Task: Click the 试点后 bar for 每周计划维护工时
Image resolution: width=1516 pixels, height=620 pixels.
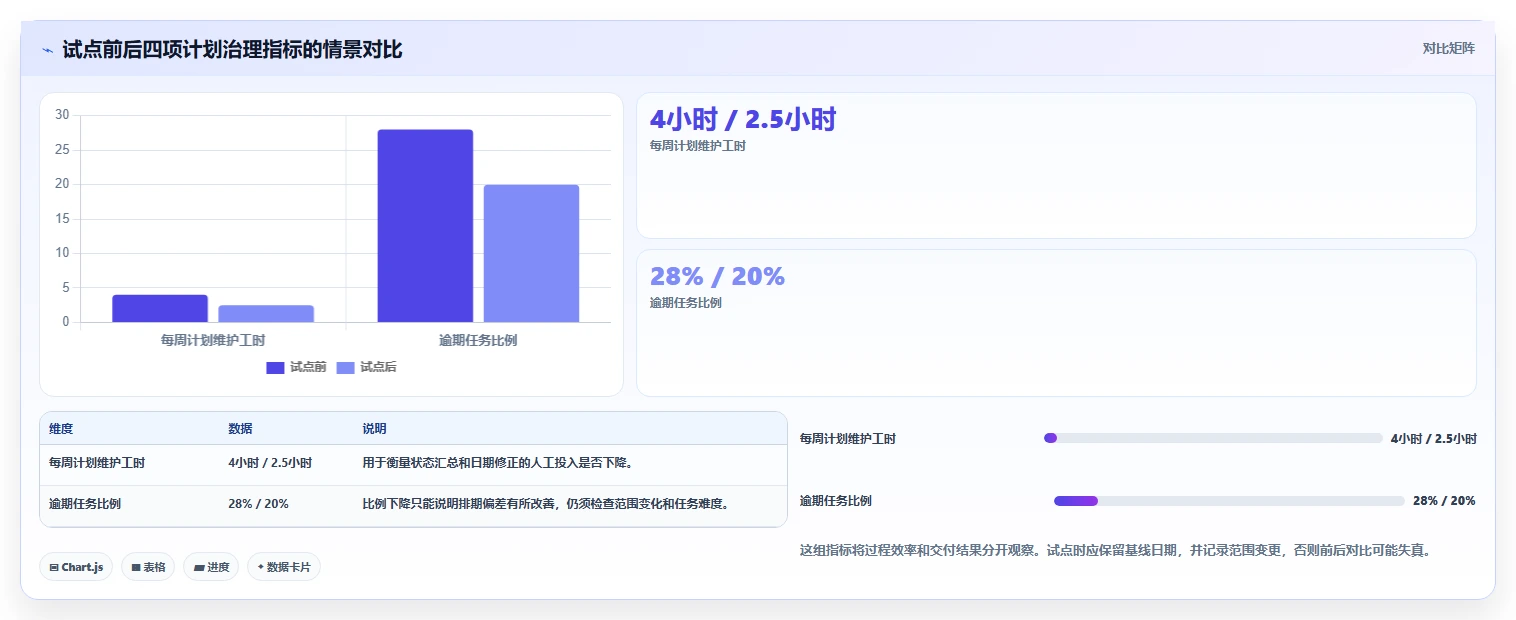Action: coord(266,313)
